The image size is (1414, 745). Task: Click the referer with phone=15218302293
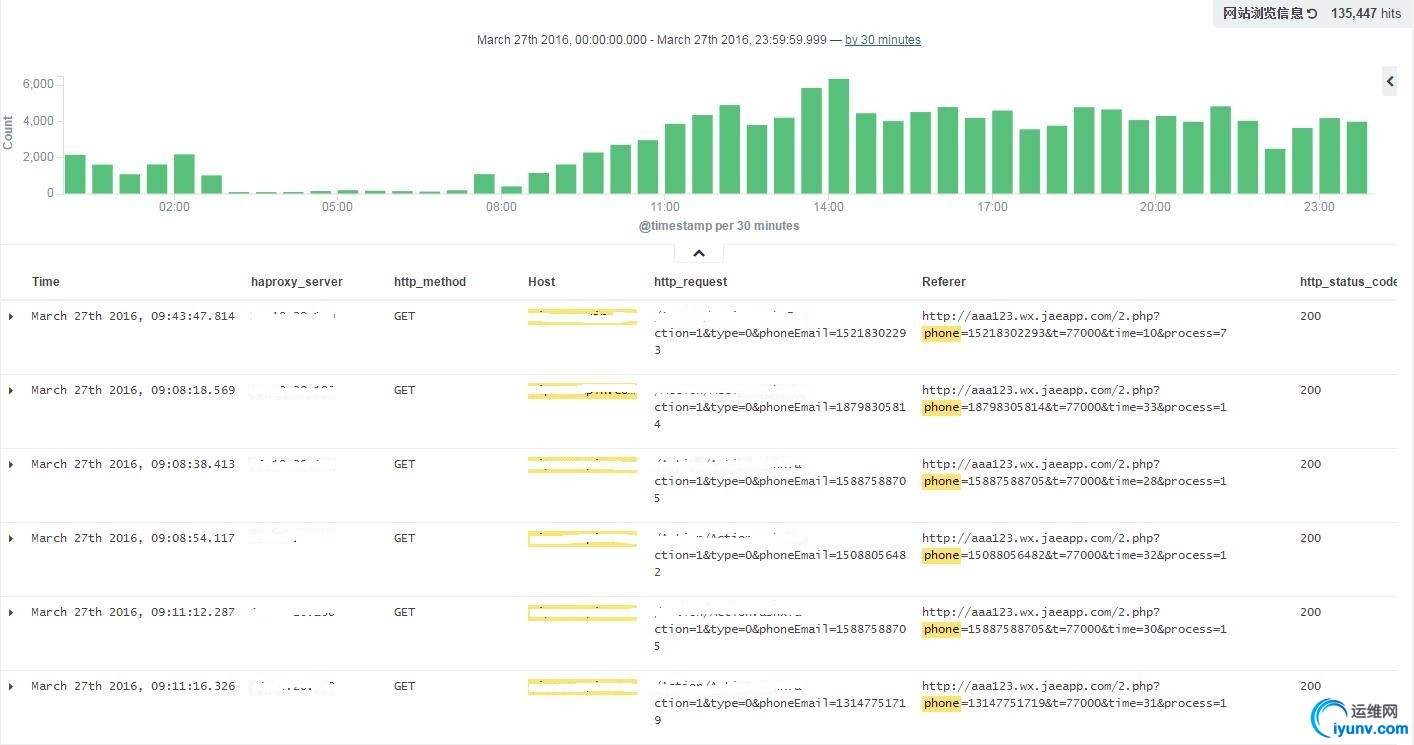[x=1074, y=325]
